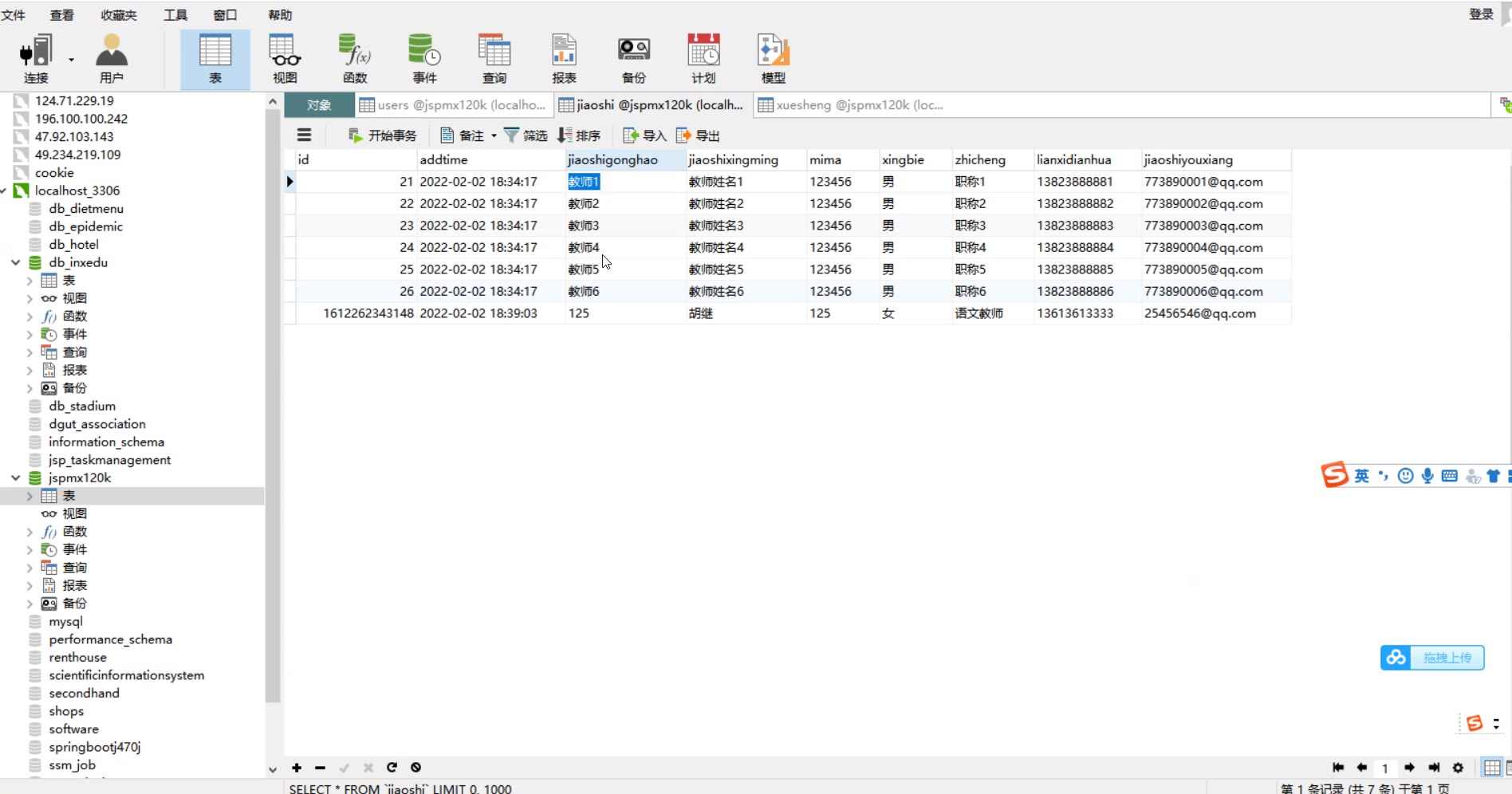Collapse the jspmx120k database node

(15, 478)
